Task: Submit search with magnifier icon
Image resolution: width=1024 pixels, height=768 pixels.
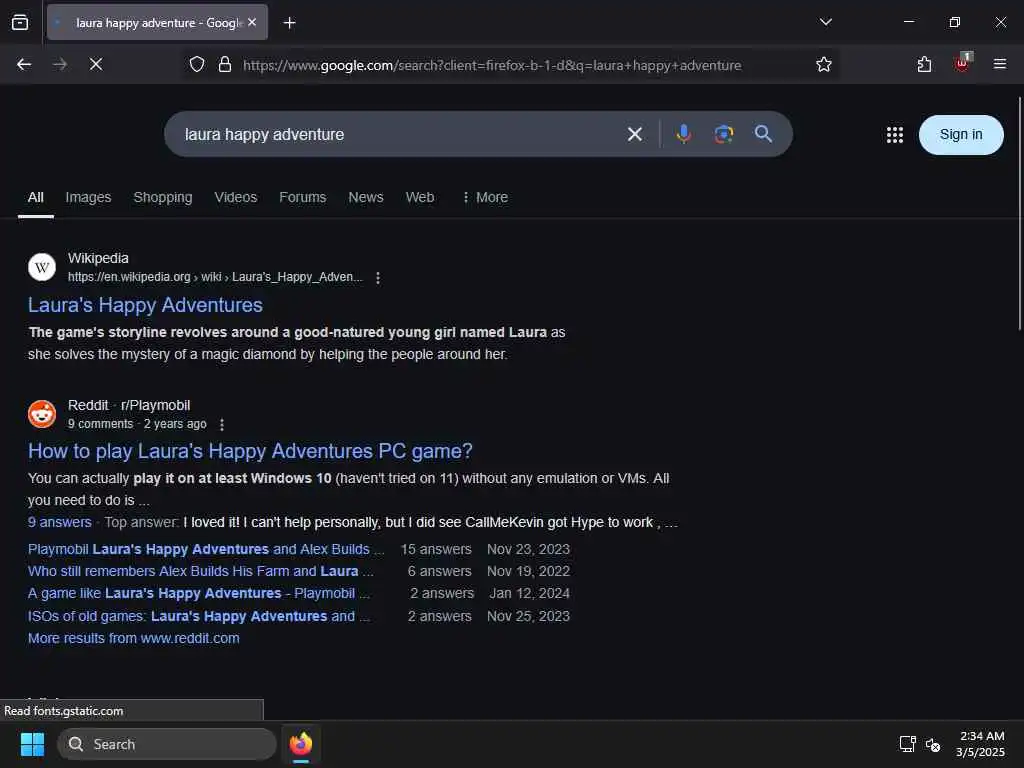Action: pos(763,134)
